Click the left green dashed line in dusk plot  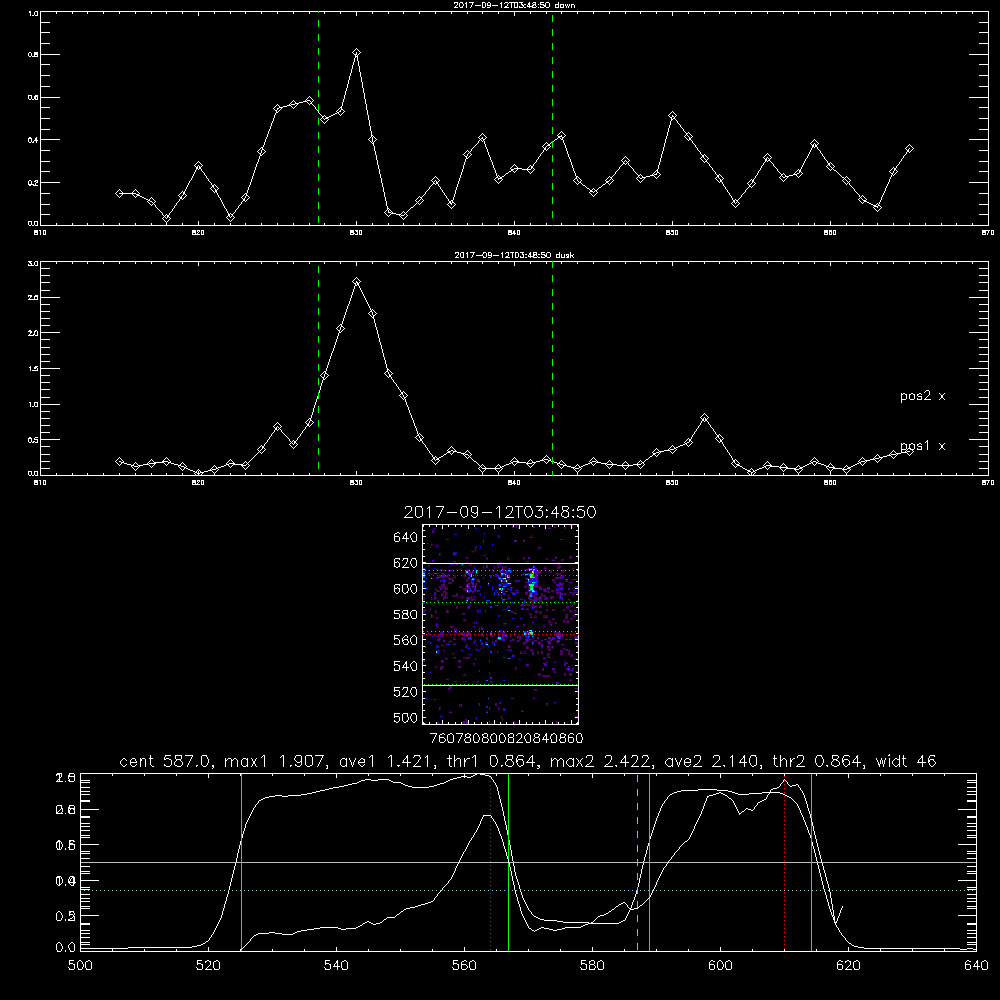click(318, 369)
